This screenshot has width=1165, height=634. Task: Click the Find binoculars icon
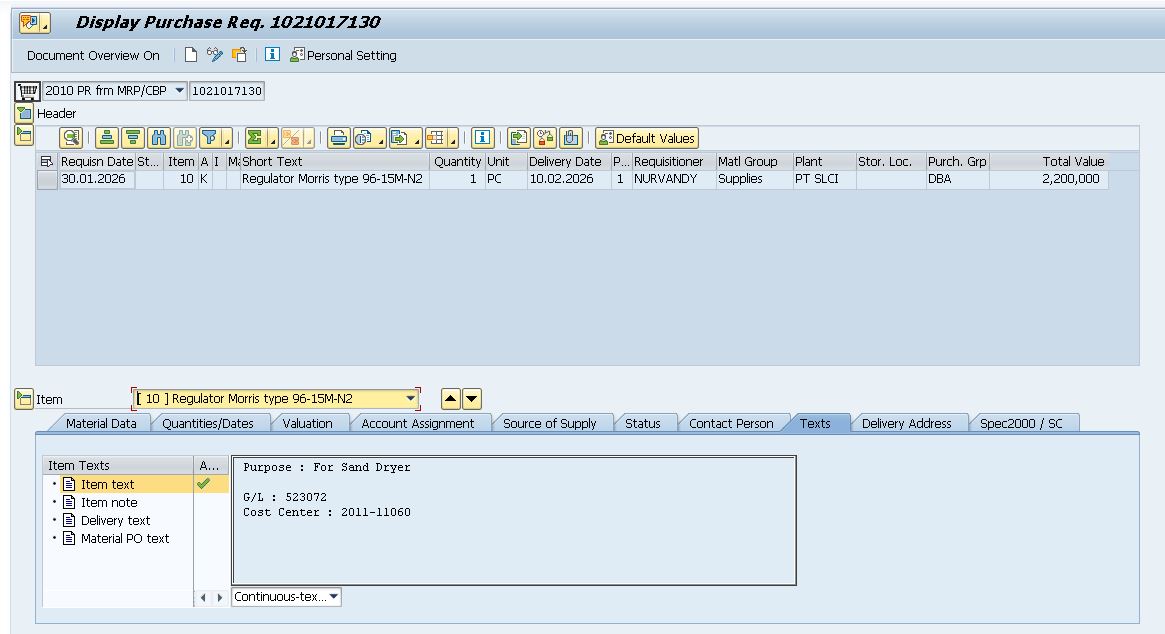tap(158, 138)
